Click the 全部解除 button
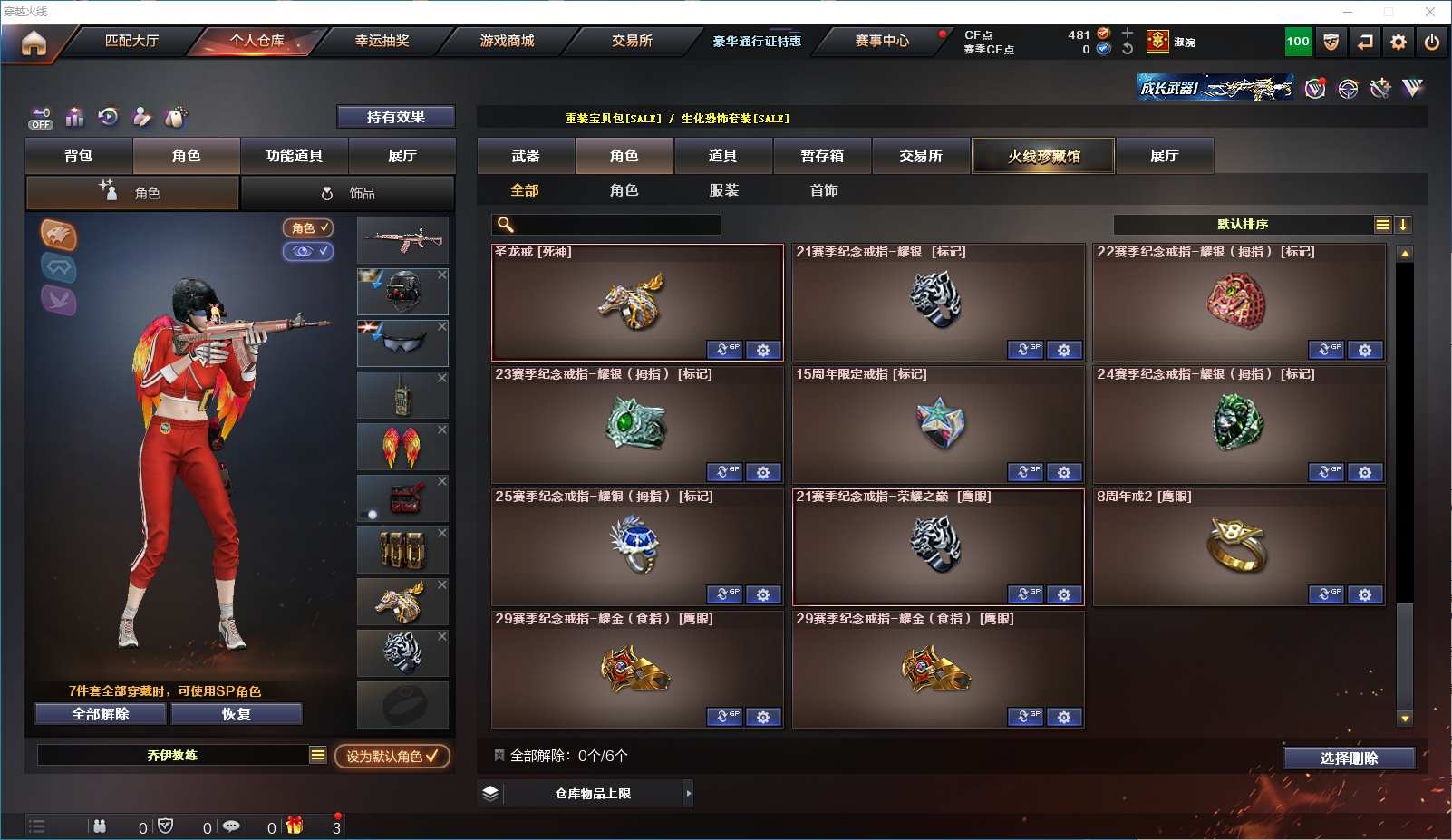 pos(101,714)
